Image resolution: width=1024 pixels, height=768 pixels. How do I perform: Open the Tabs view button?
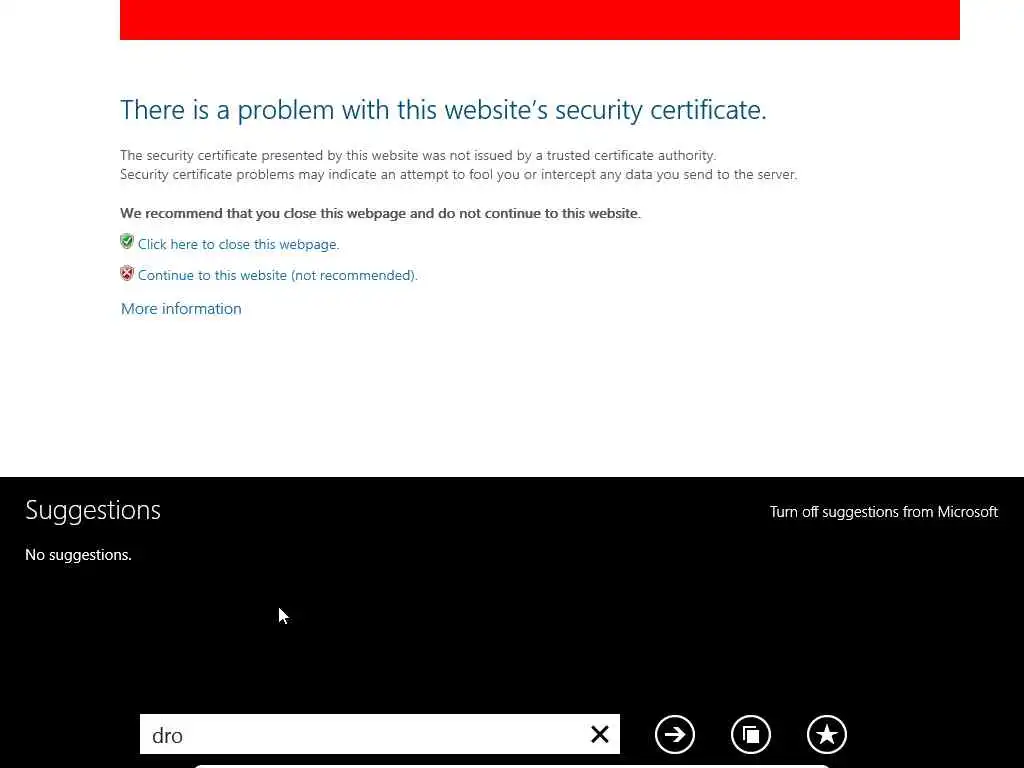751,734
